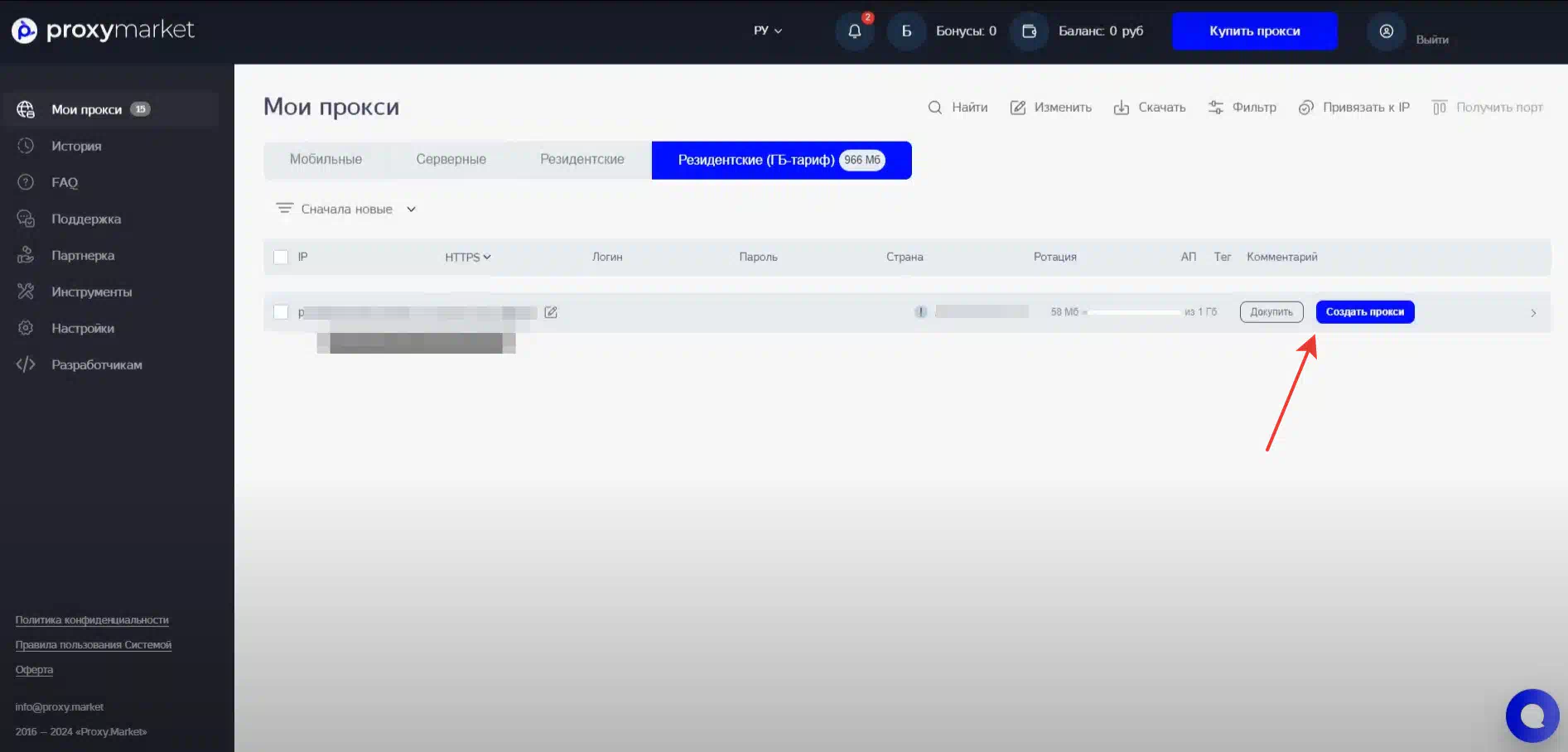Viewport: 1568px width, 752px height.
Task: Click the Найти magnifier icon
Action: pos(935,108)
